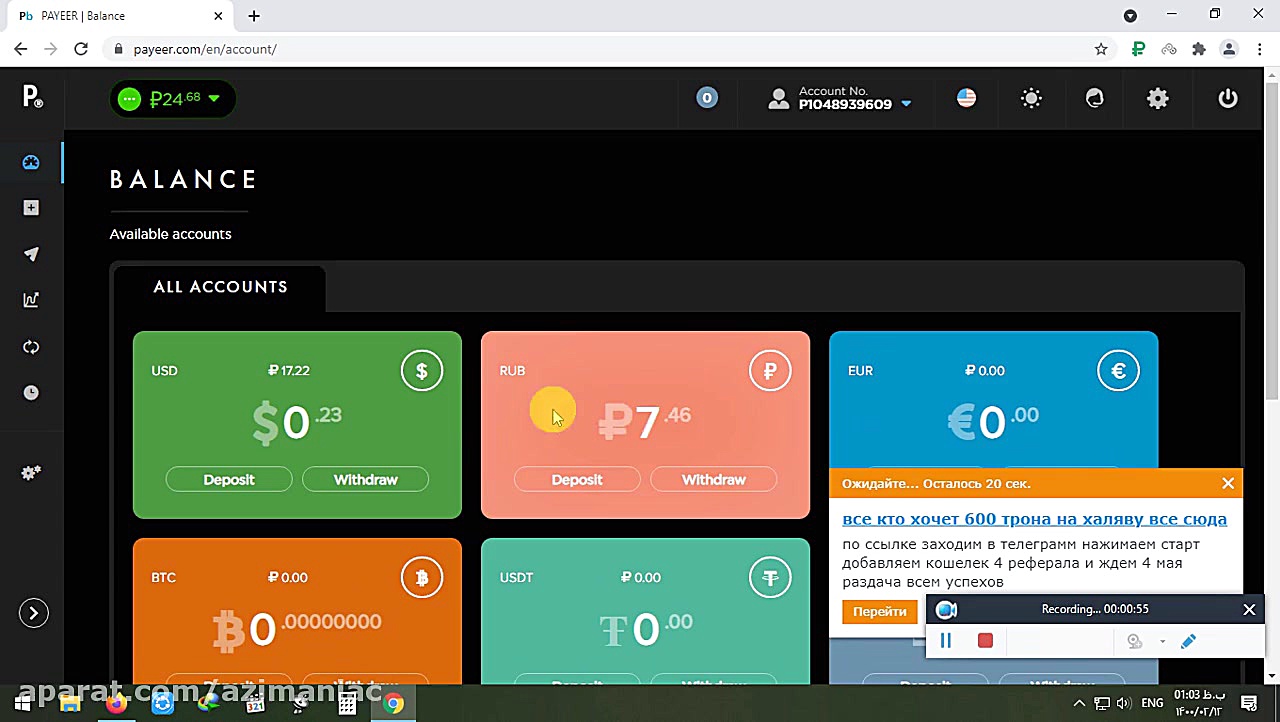Screen dimensions: 1280x722
Task: Change language via the flag icon
Action: pyautogui.click(x=966, y=97)
